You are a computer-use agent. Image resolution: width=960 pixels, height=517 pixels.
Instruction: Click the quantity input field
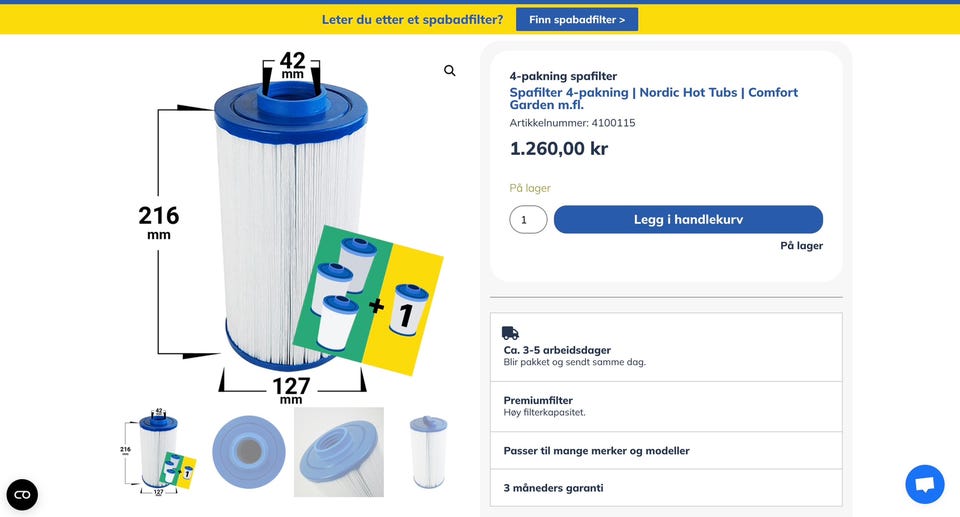pos(528,219)
